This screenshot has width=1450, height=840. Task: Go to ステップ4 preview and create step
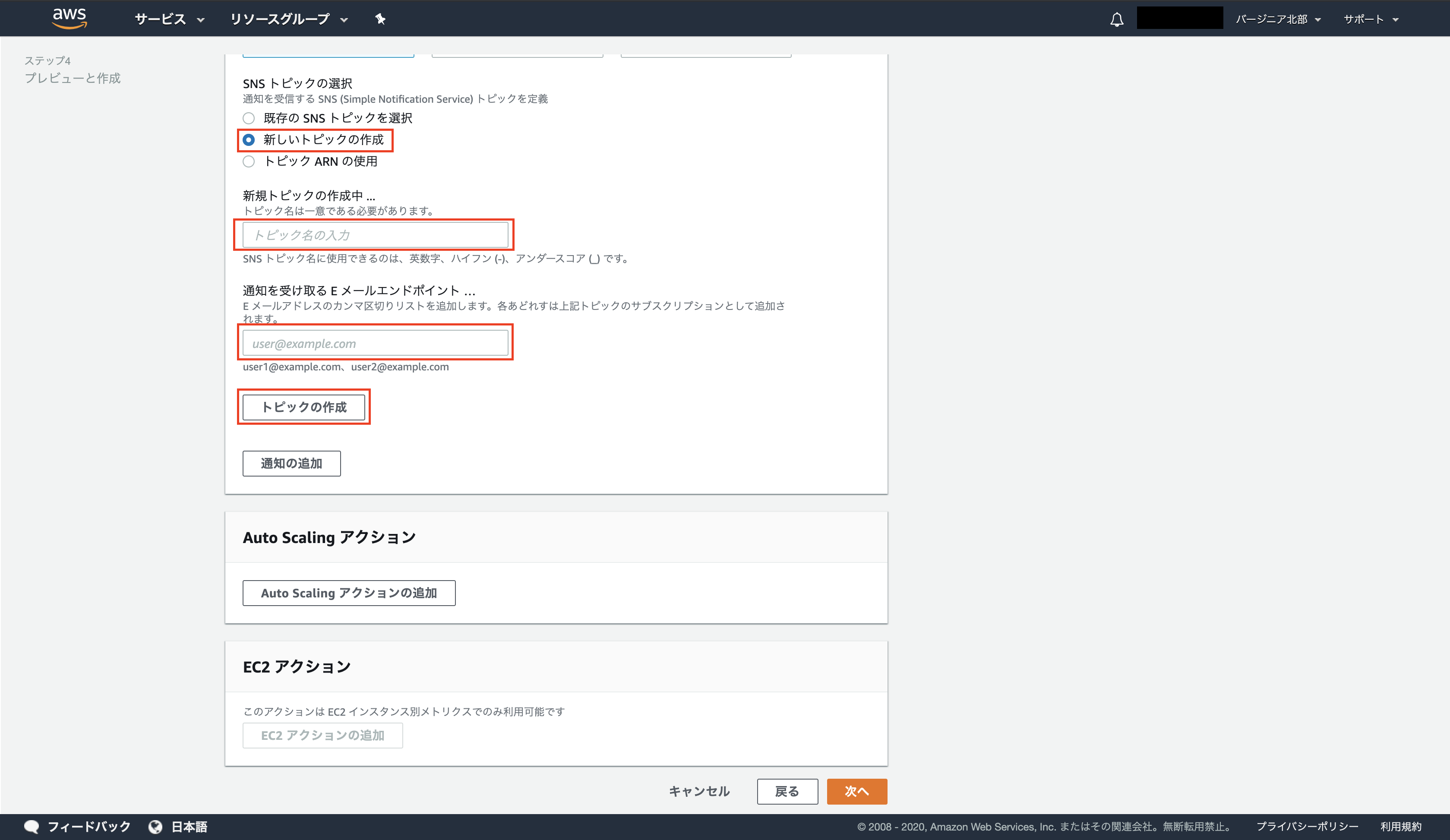click(73, 78)
